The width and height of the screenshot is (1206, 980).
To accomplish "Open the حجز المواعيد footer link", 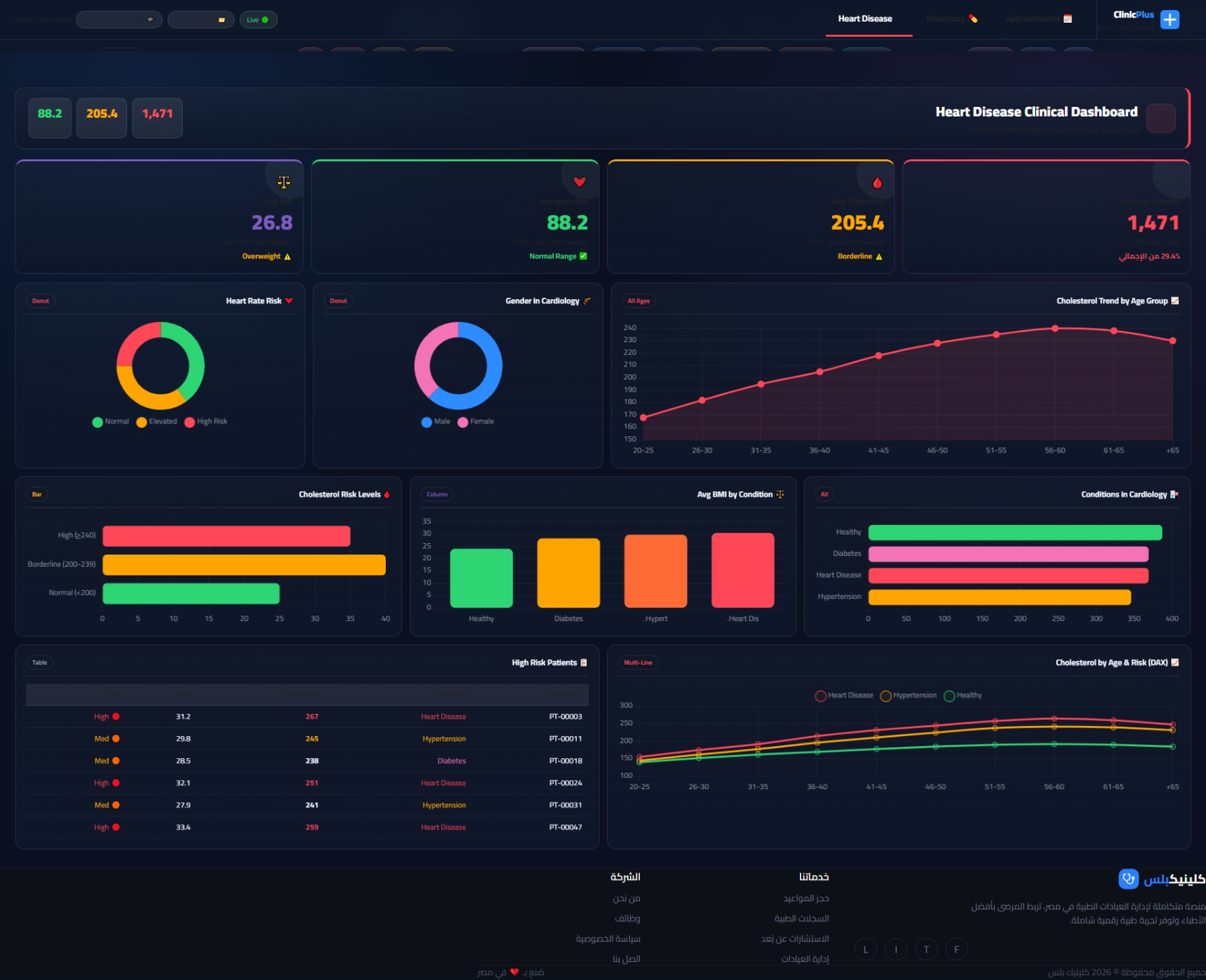I will [x=805, y=898].
